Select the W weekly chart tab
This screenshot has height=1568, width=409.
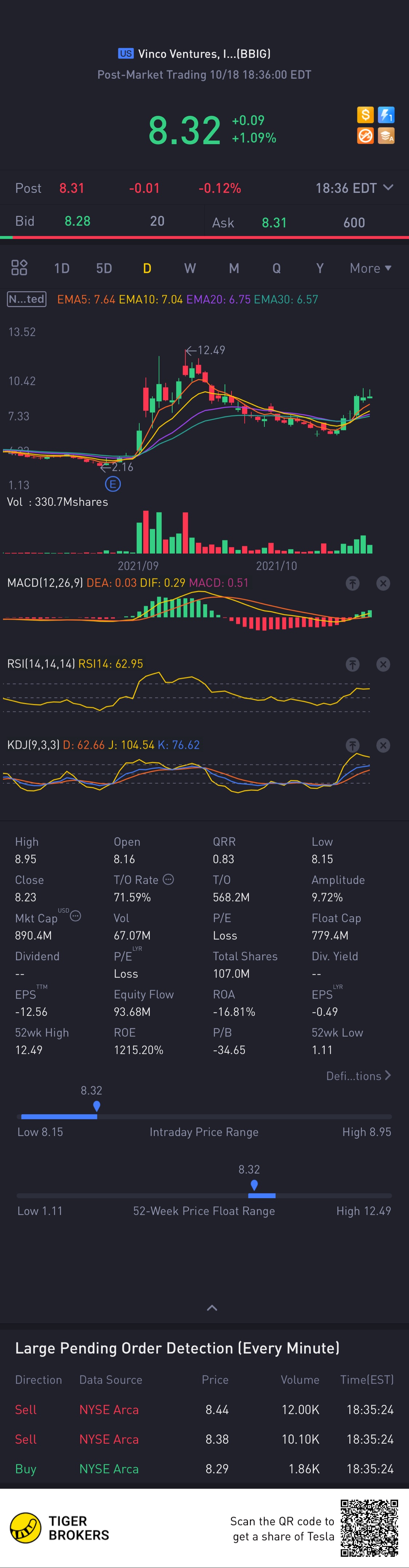click(190, 268)
